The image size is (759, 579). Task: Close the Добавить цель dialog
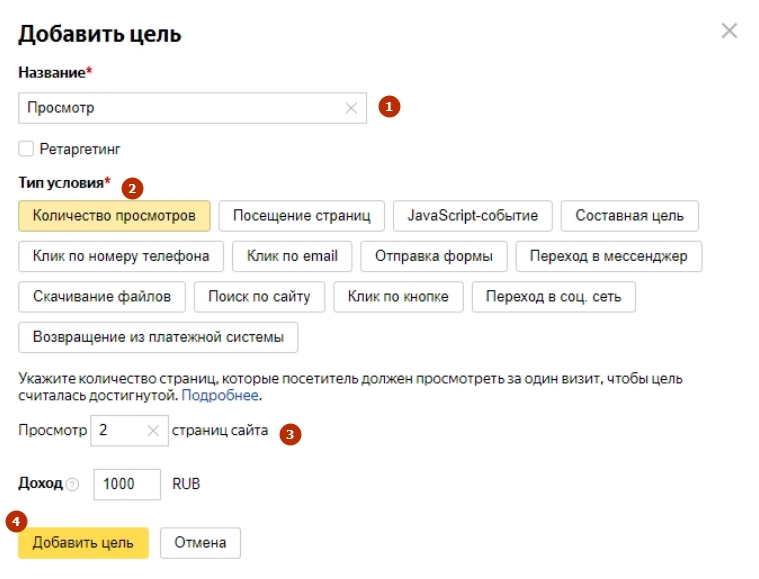pyautogui.click(x=729, y=31)
